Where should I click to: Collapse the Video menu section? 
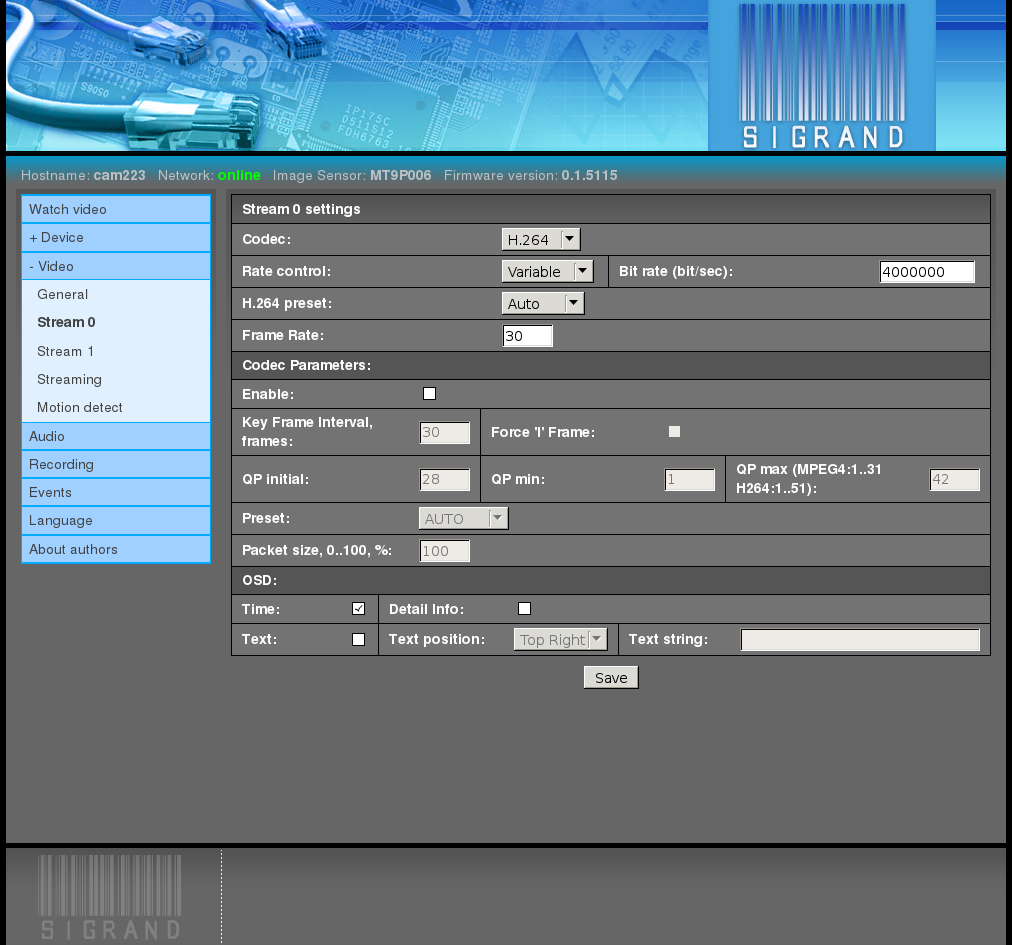116,266
